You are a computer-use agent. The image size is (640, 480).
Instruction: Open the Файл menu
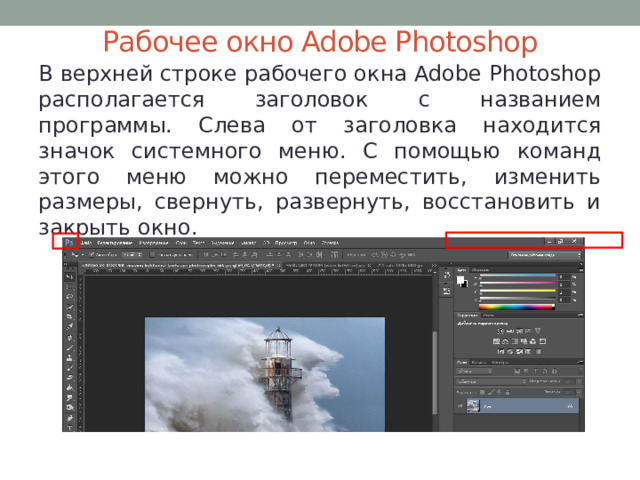tap(86, 243)
